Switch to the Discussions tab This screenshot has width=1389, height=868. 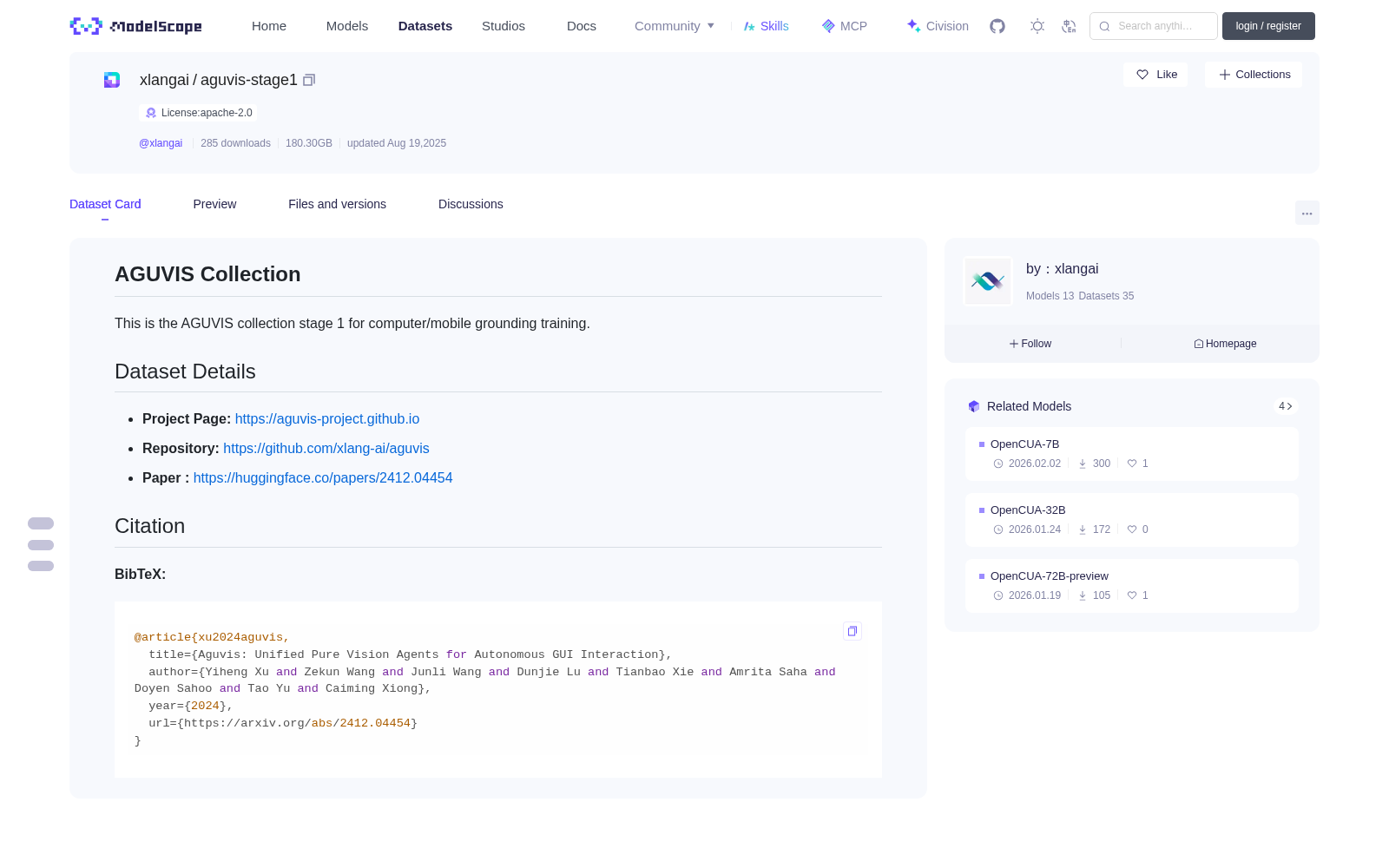pyautogui.click(x=471, y=204)
